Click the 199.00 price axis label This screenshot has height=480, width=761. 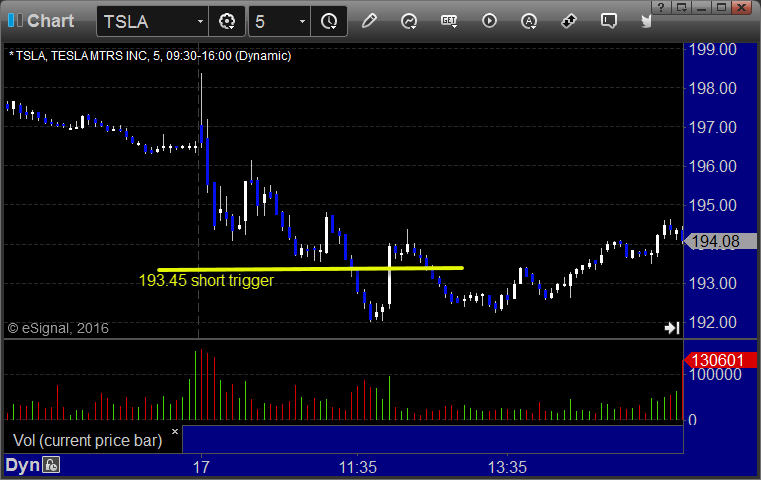[712, 49]
